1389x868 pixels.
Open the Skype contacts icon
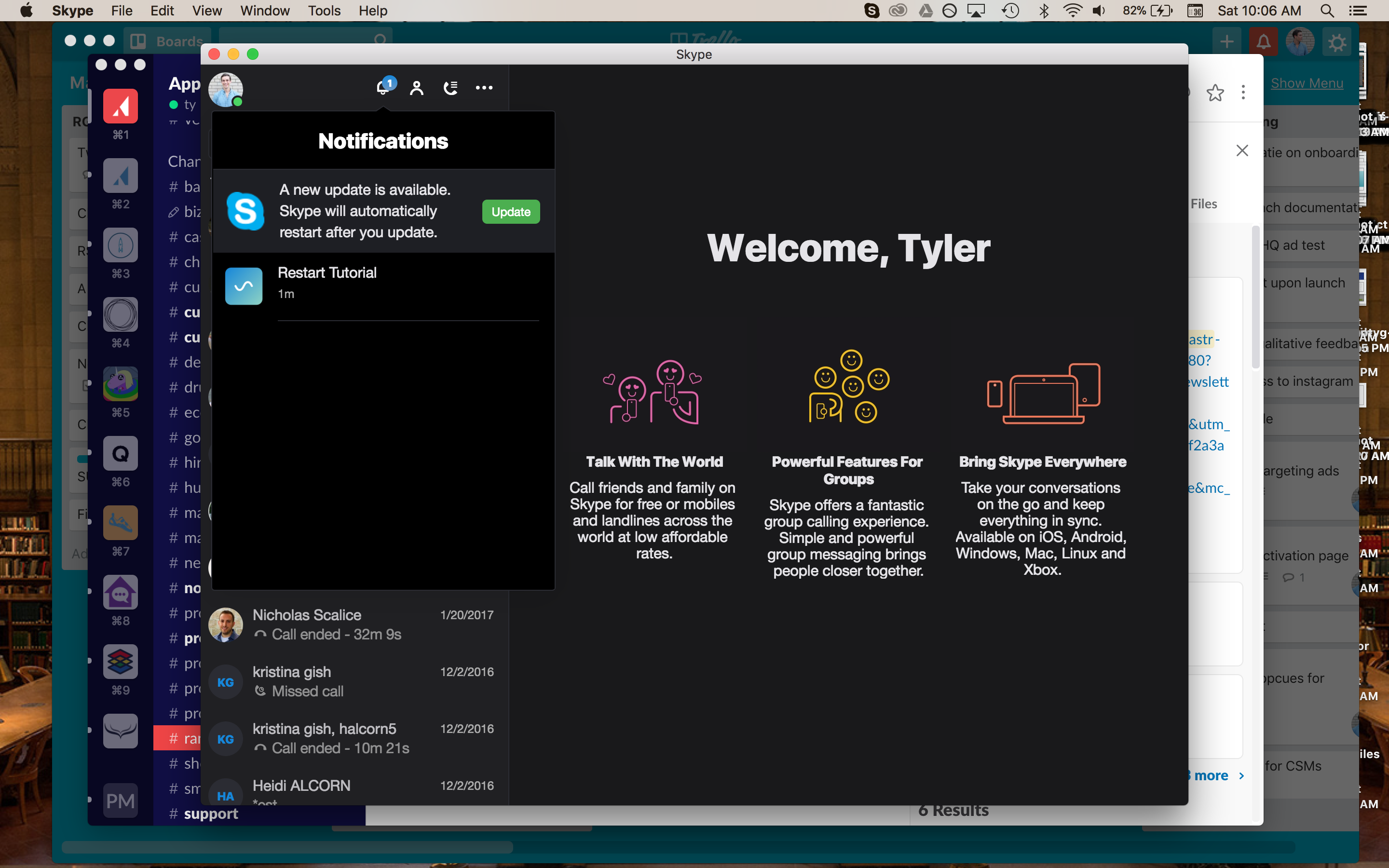point(417,88)
